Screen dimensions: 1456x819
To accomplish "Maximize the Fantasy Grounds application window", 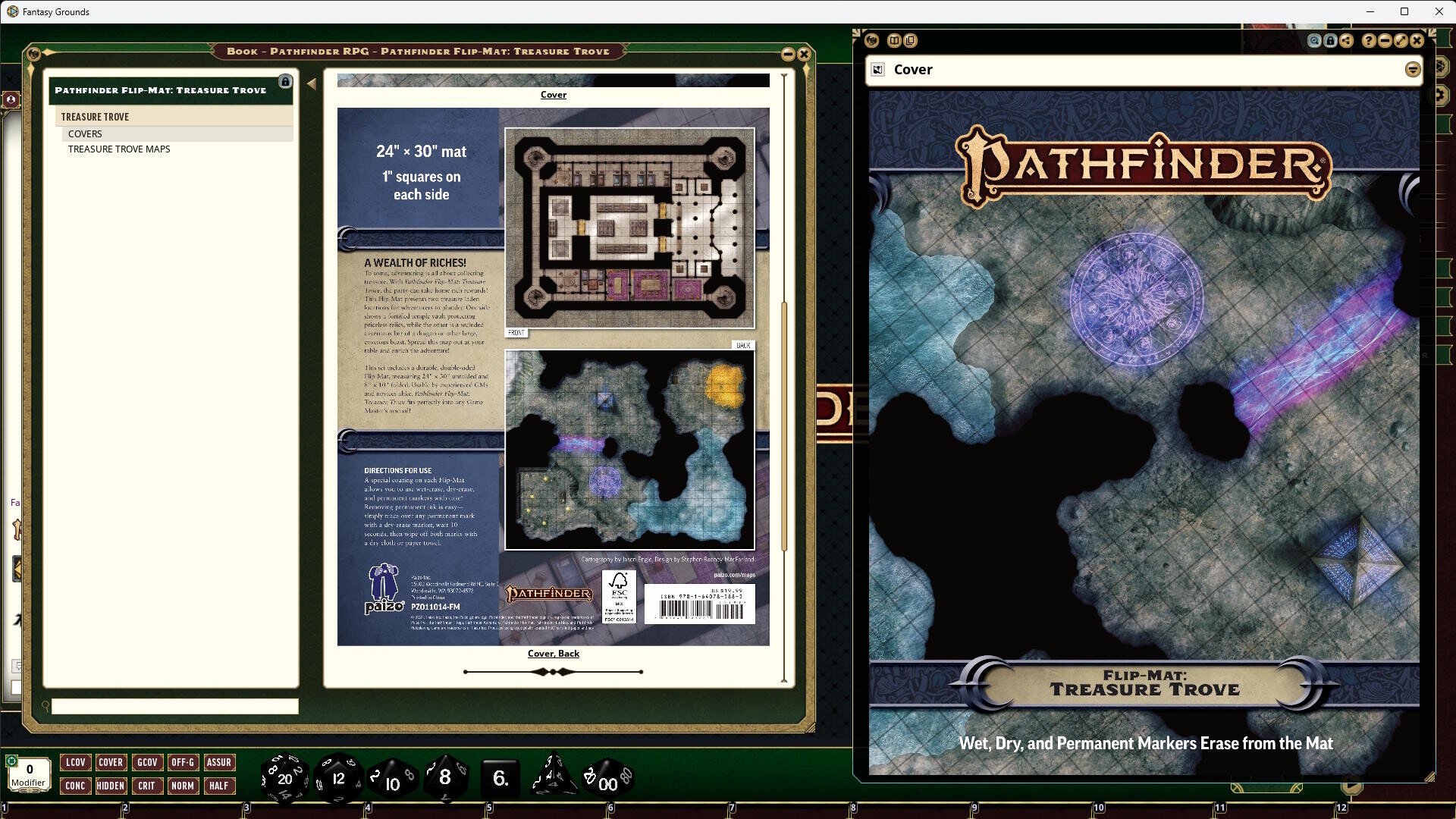I will tap(1404, 11).
